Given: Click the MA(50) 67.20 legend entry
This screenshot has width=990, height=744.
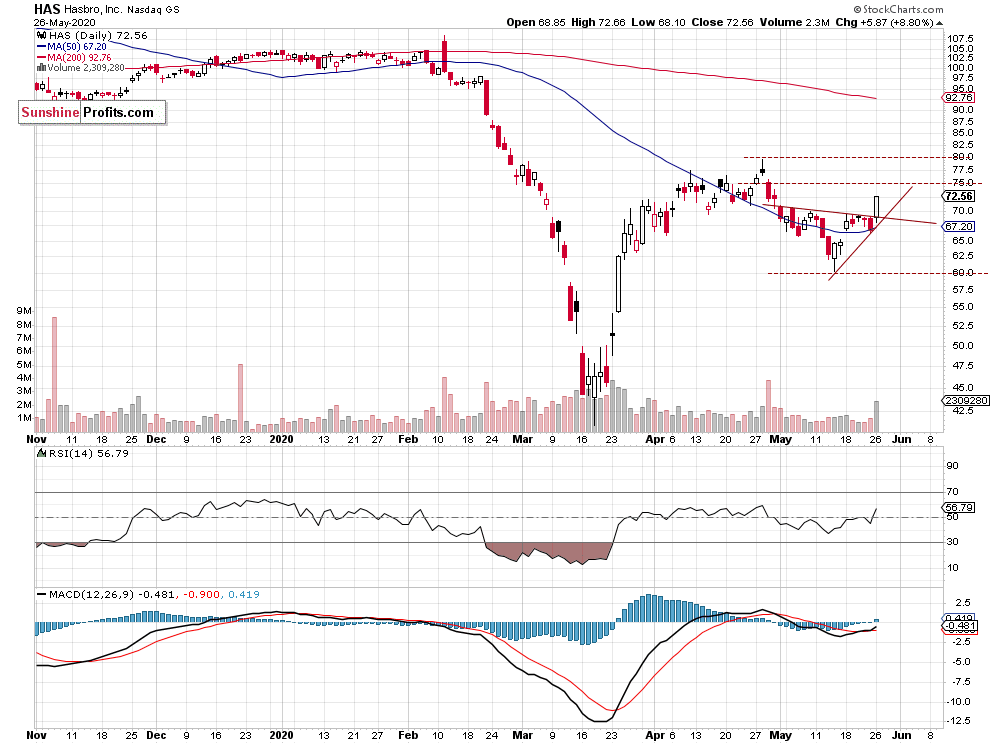Looking at the screenshot, I should pos(72,47).
